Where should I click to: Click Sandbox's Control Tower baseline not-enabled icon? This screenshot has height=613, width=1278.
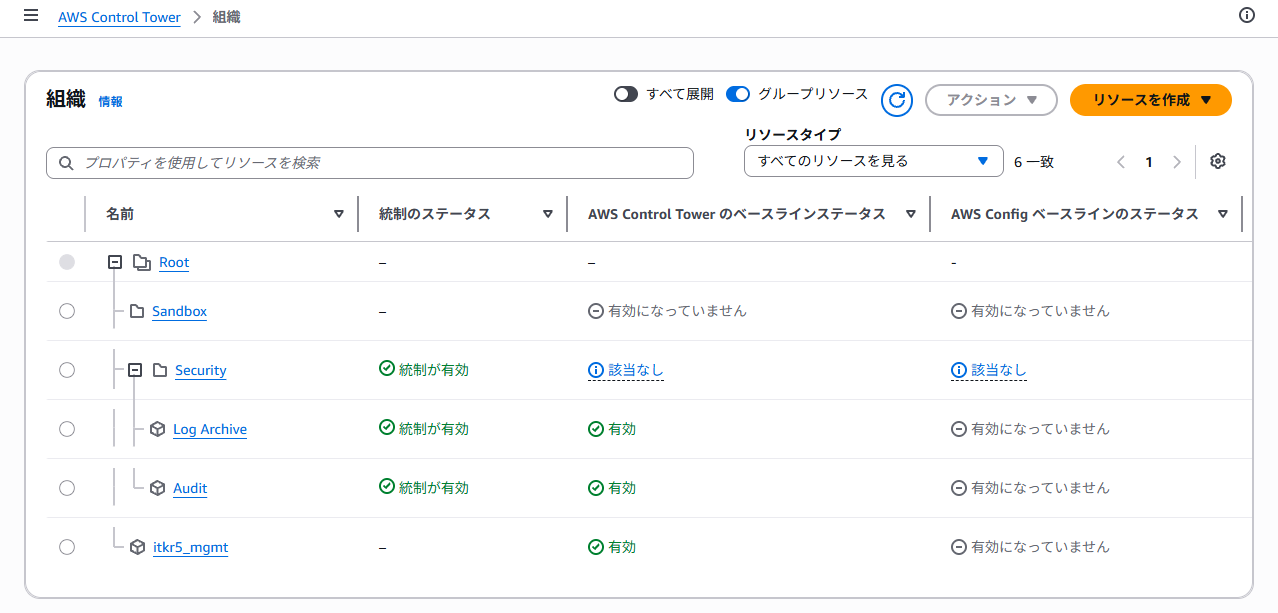point(596,311)
